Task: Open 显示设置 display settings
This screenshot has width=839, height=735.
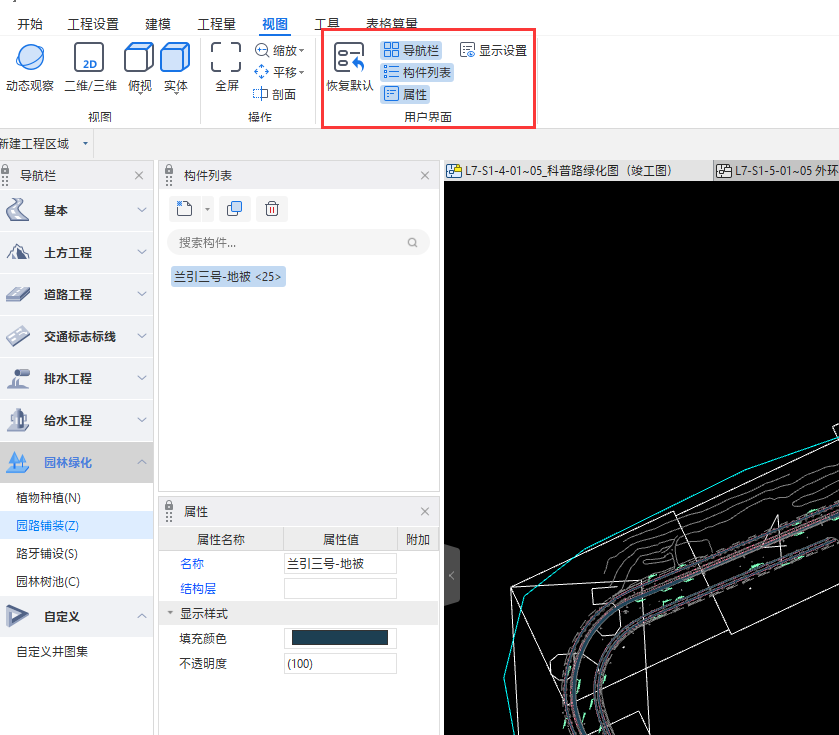Action: (493, 50)
